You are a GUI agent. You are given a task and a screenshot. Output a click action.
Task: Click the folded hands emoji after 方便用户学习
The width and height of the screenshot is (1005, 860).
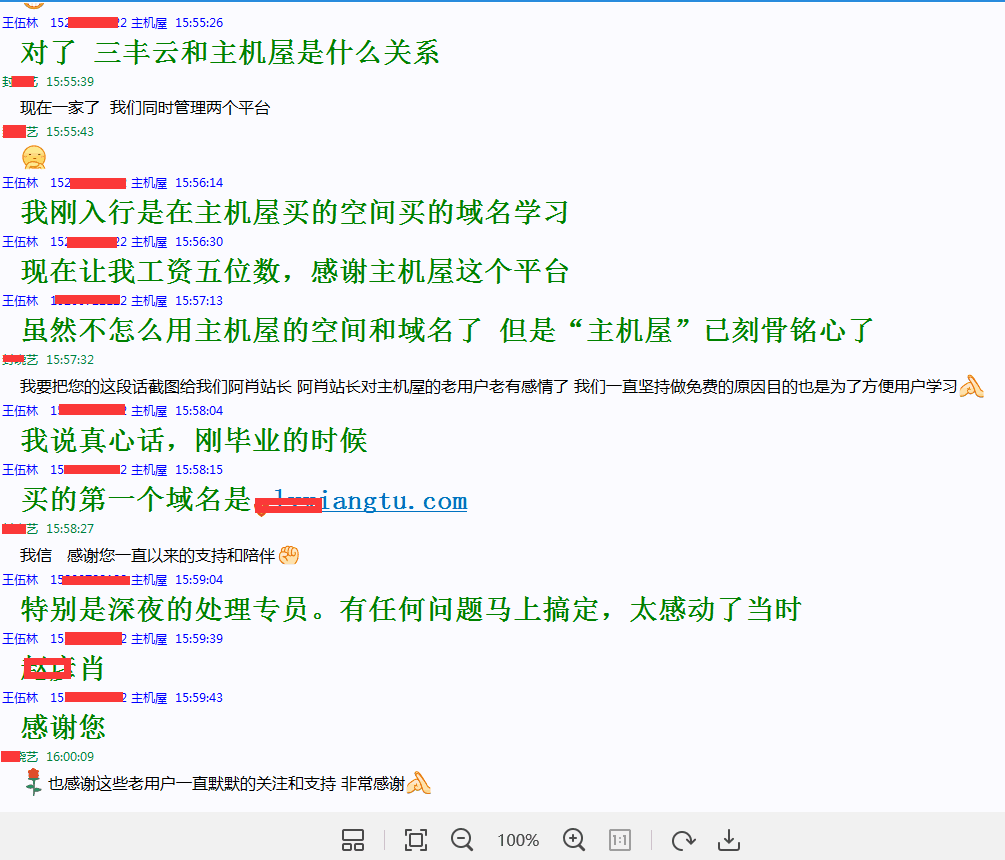[972, 386]
